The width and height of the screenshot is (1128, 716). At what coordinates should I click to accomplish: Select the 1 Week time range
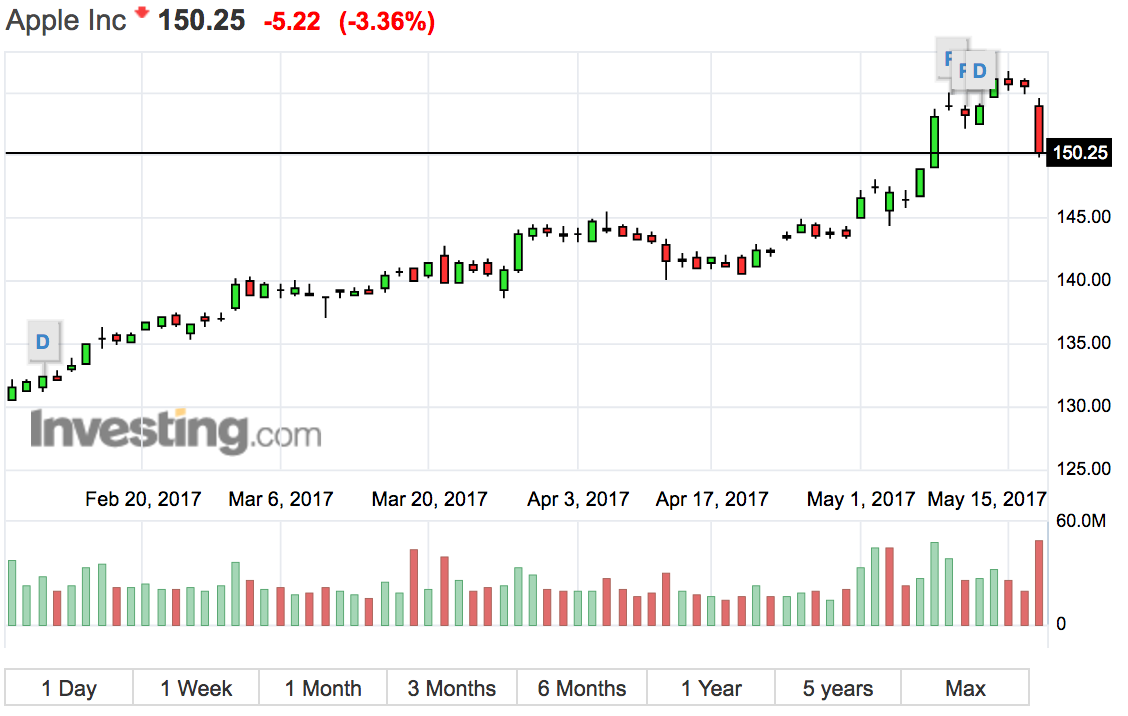196,688
